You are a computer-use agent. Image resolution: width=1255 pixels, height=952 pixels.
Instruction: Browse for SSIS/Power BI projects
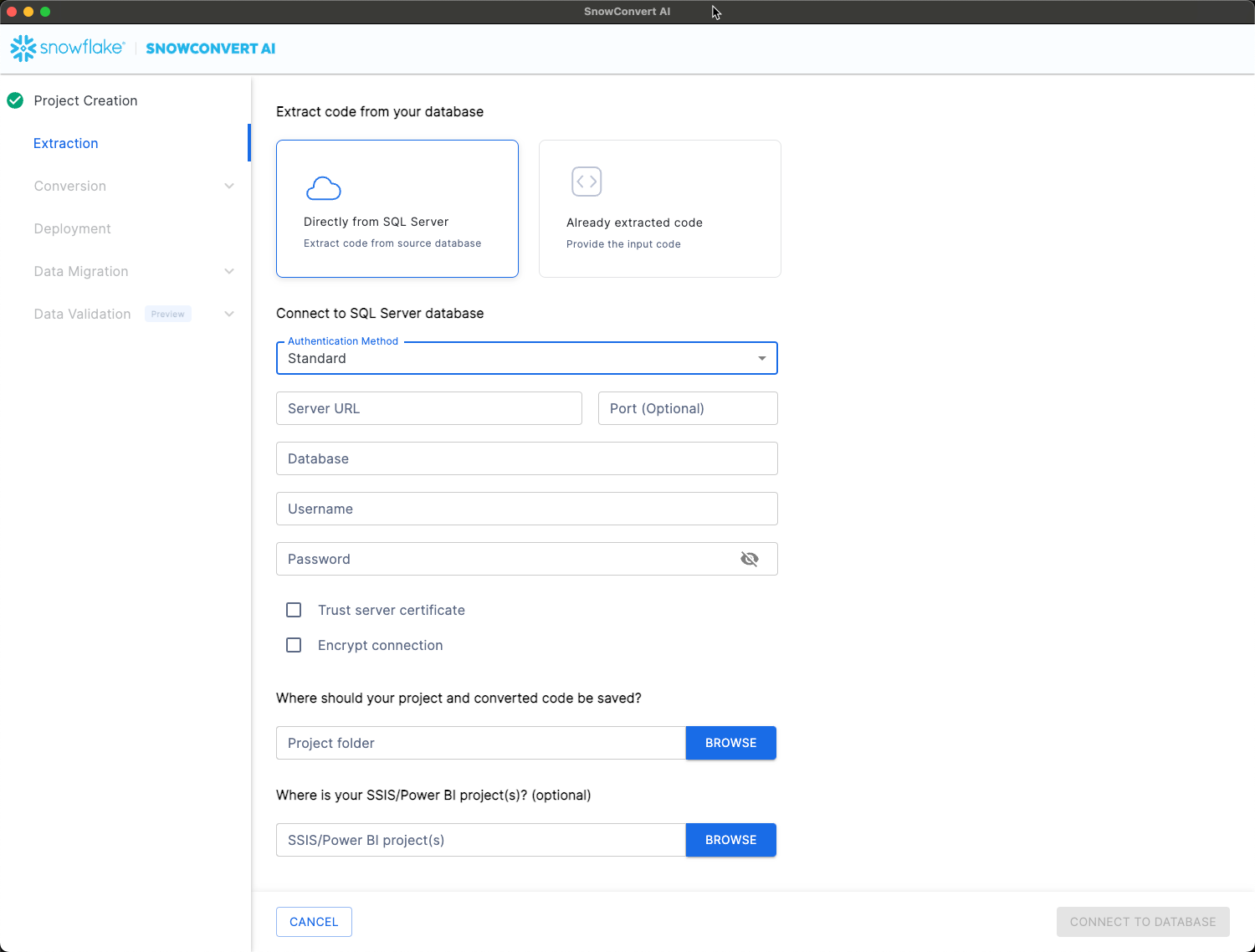point(730,840)
